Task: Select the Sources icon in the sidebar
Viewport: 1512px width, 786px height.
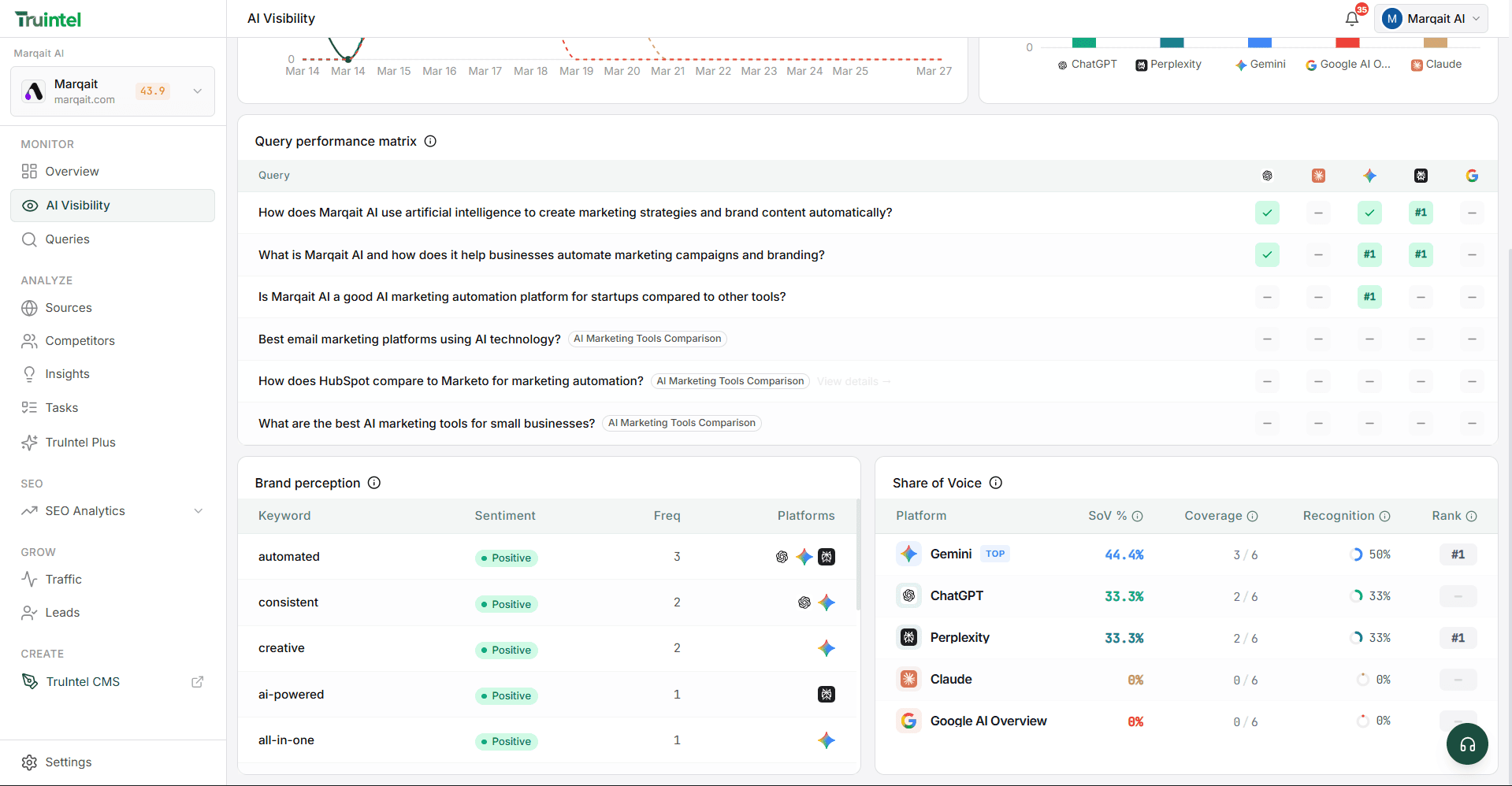Action: 30,308
